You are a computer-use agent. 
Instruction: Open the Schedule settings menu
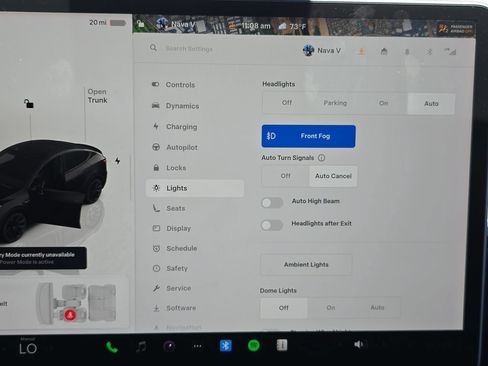[195, 248]
